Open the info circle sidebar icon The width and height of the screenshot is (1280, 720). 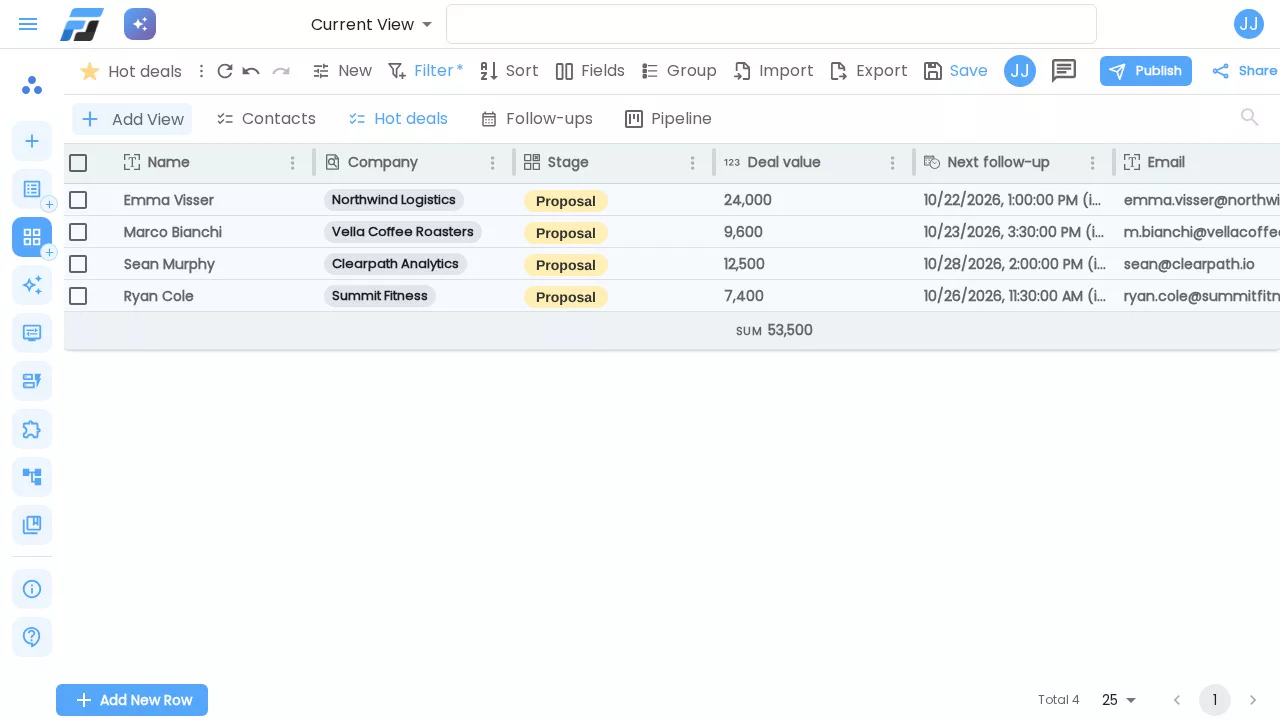(x=32, y=589)
